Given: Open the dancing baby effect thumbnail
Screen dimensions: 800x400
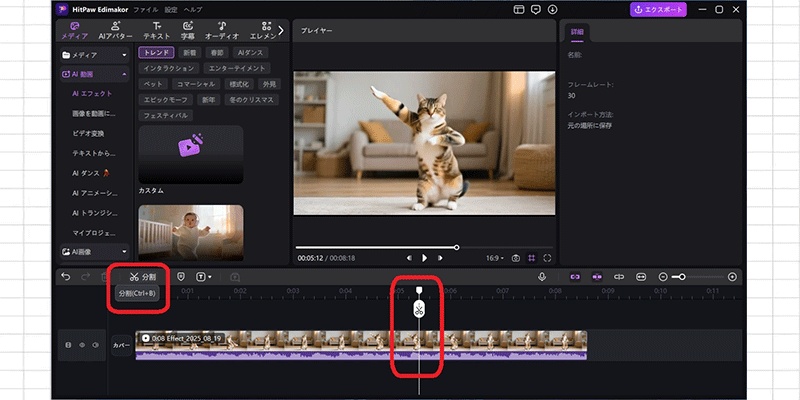Looking at the screenshot, I should pos(191,233).
